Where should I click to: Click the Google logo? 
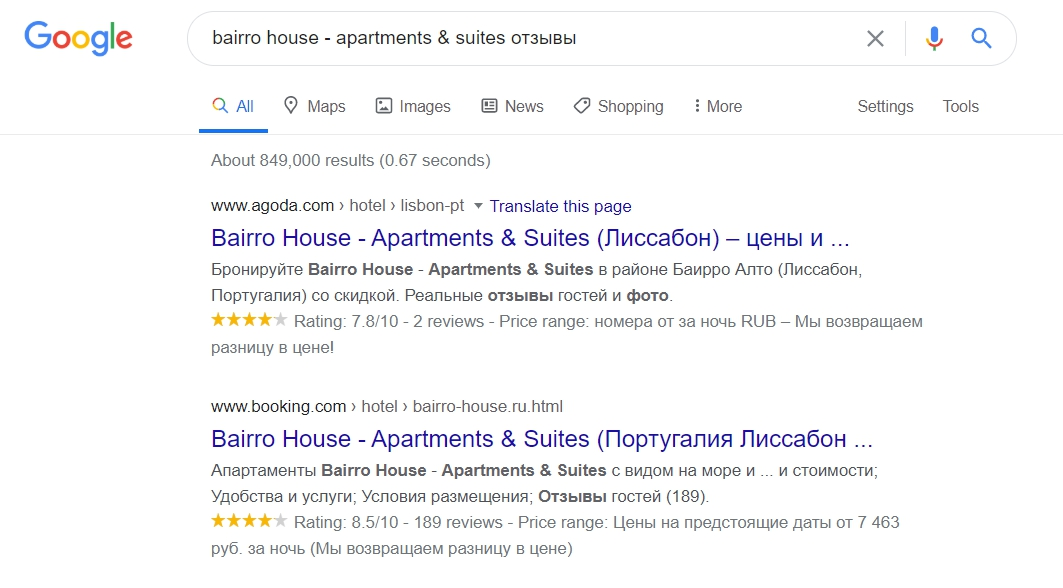[x=78, y=38]
